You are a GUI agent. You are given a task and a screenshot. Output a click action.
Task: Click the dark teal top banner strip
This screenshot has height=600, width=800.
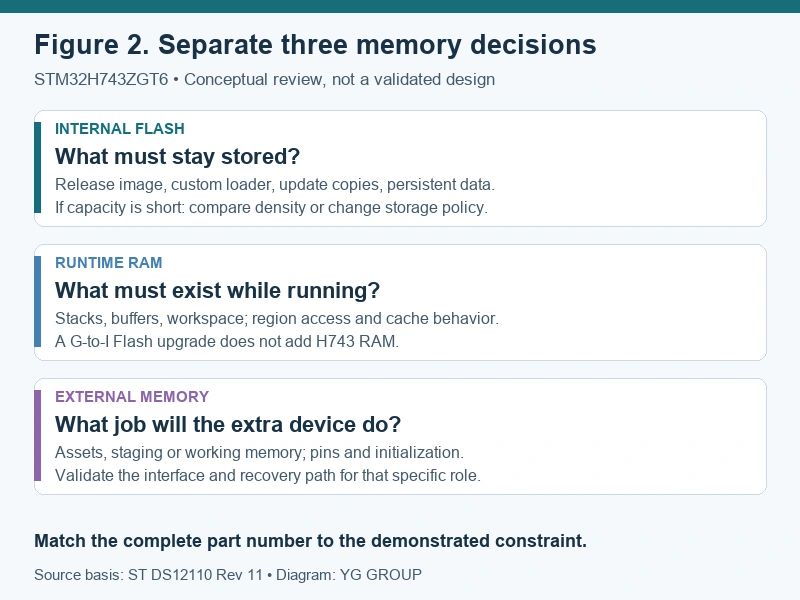click(x=400, y=6)
